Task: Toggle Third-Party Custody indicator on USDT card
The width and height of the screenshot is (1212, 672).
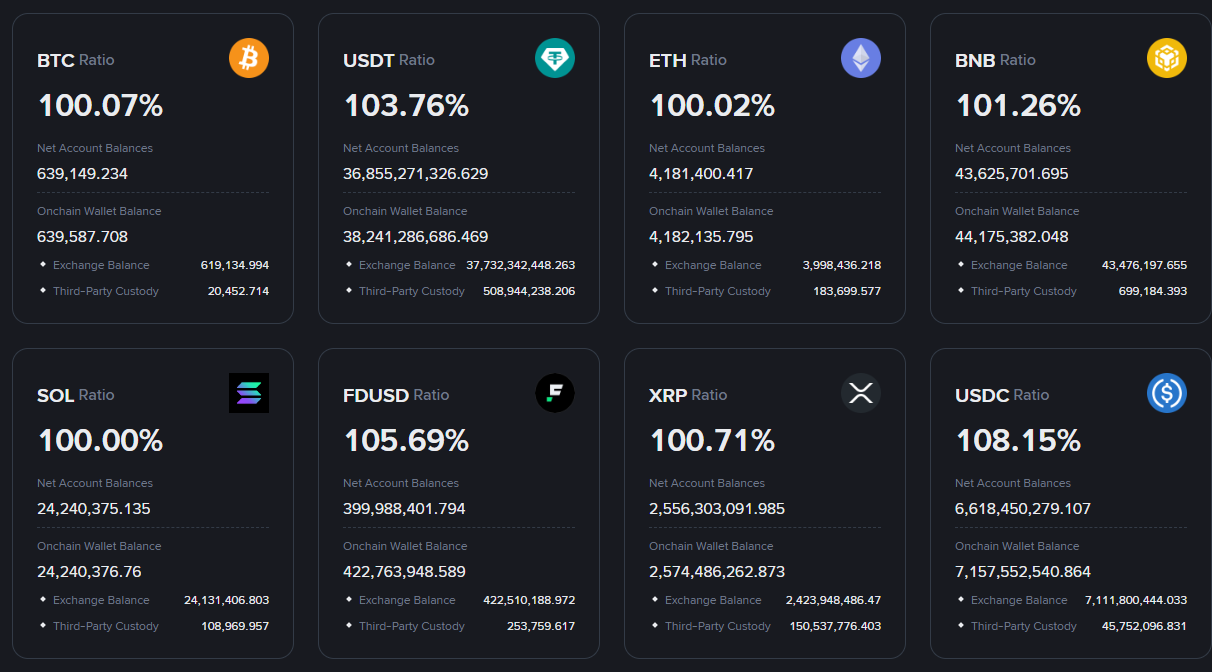Action: [411, 291]
